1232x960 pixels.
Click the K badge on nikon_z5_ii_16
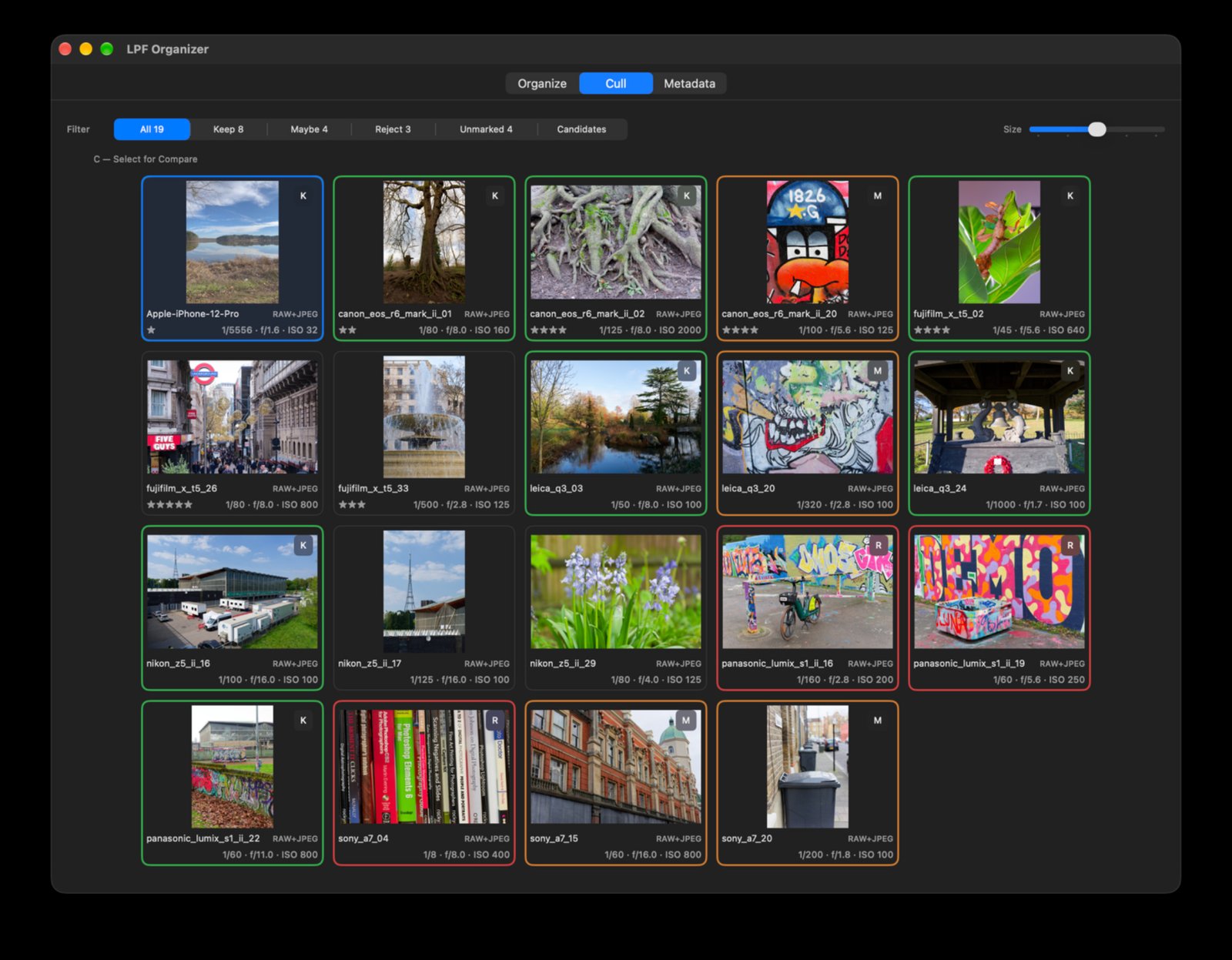coord(303,545)
